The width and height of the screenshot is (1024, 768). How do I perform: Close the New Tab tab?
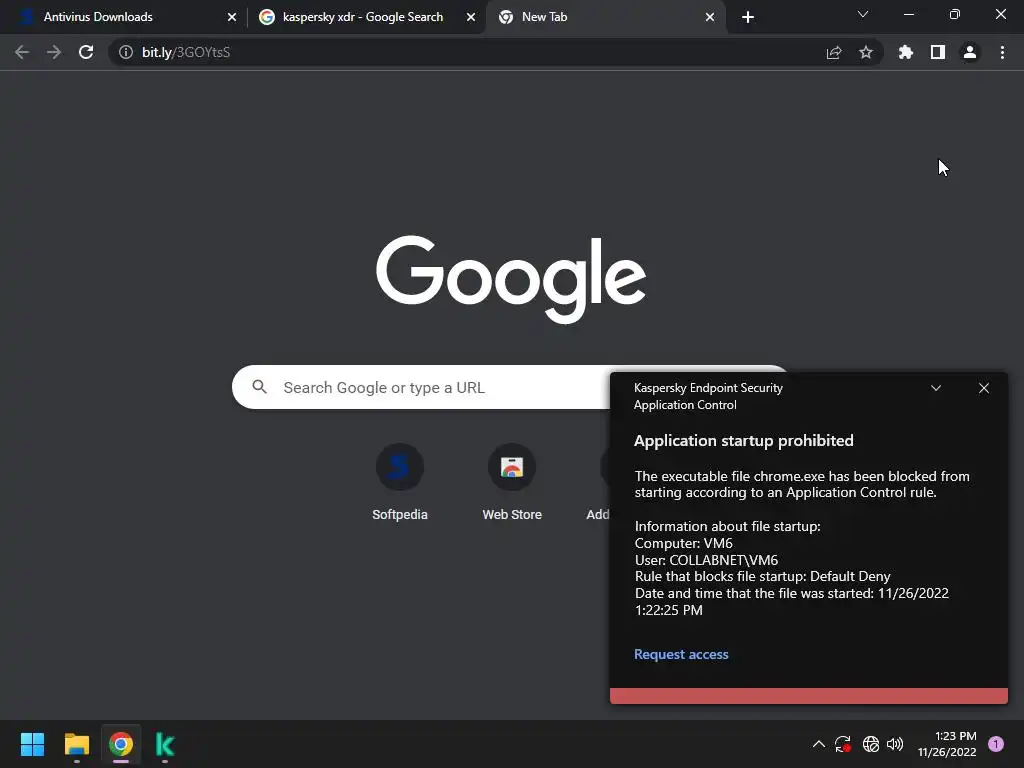point(710,17)
